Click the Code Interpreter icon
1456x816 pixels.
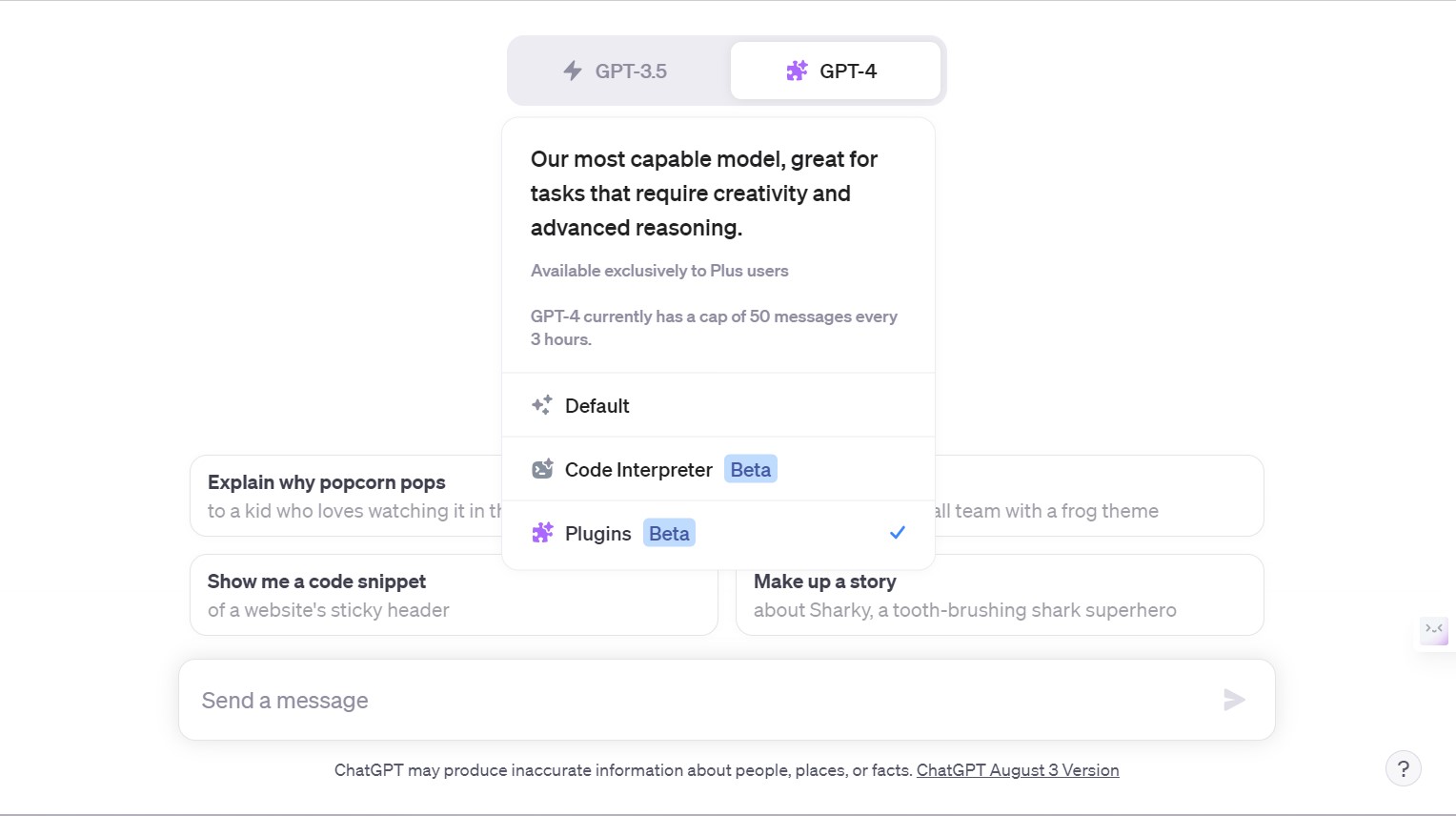pos(542,469)
